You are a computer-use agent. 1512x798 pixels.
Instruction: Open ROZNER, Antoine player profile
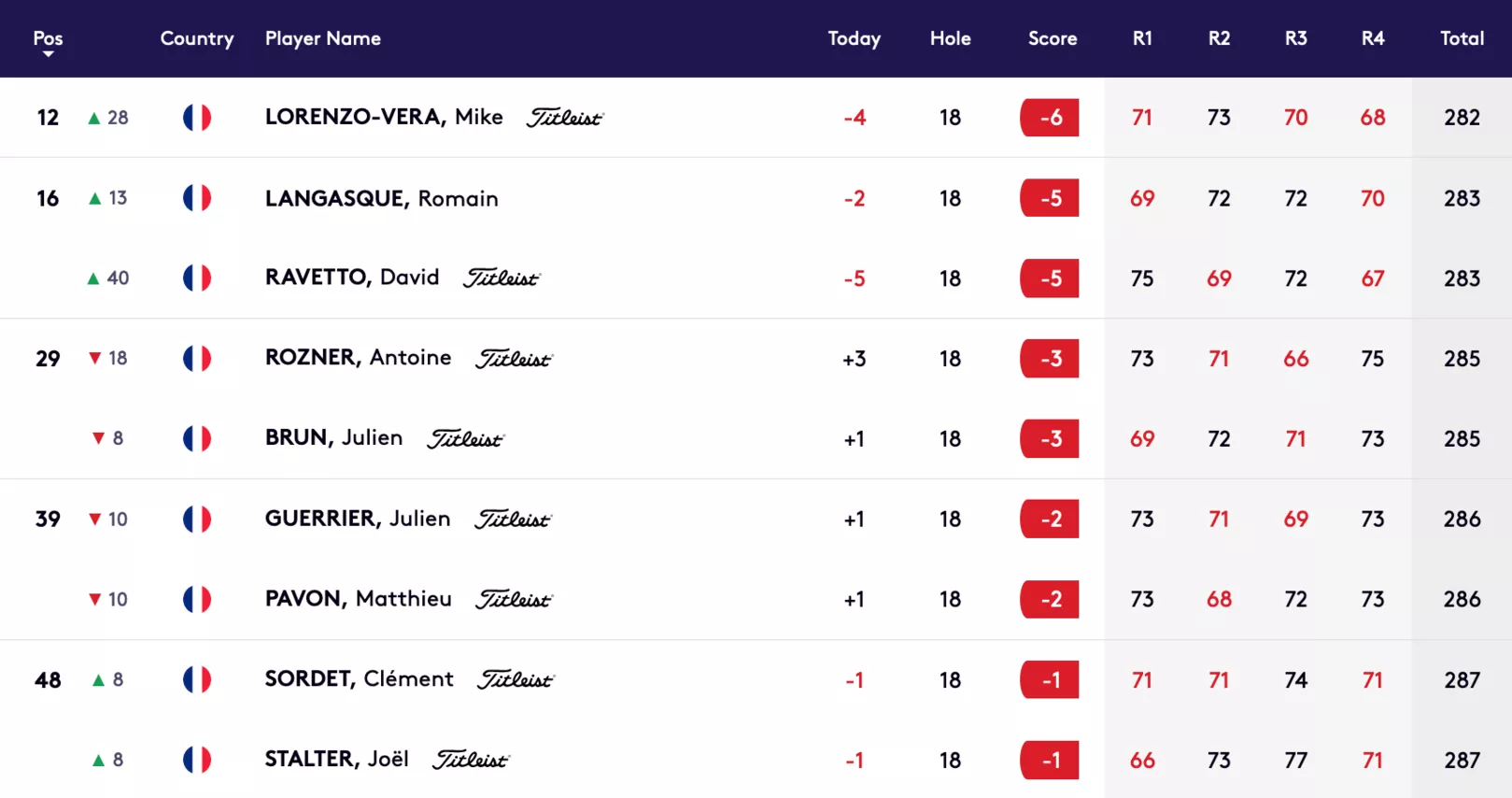coord(359,358)
